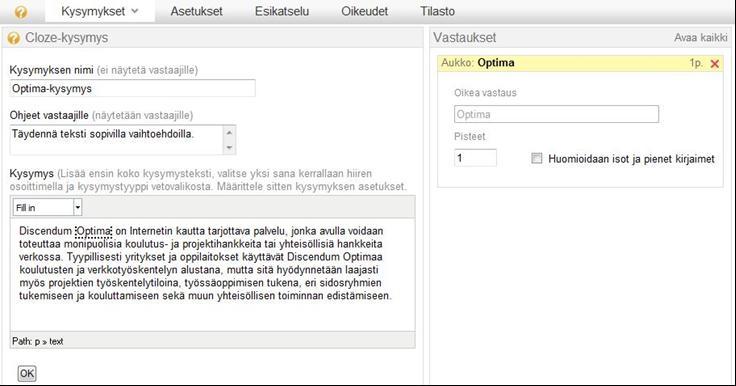Click the Avaa kaikki link
The image size is (736, 386).
700,38
